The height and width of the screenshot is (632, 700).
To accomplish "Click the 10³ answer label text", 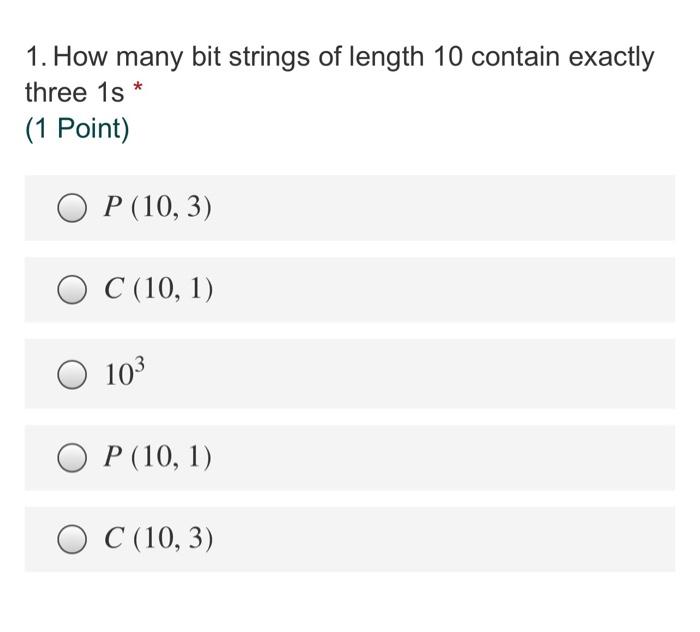I will click(125, 371).
